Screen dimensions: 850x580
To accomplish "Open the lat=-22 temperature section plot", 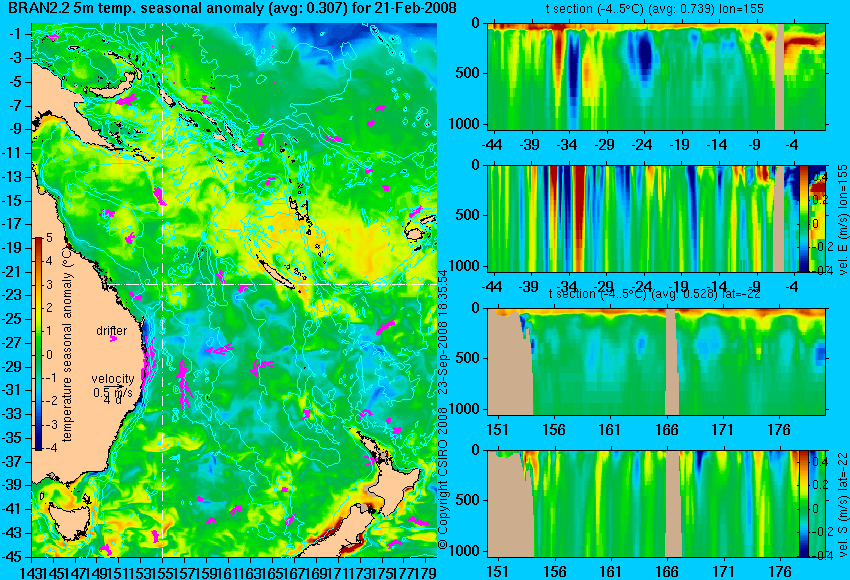I will click(656, 362).
